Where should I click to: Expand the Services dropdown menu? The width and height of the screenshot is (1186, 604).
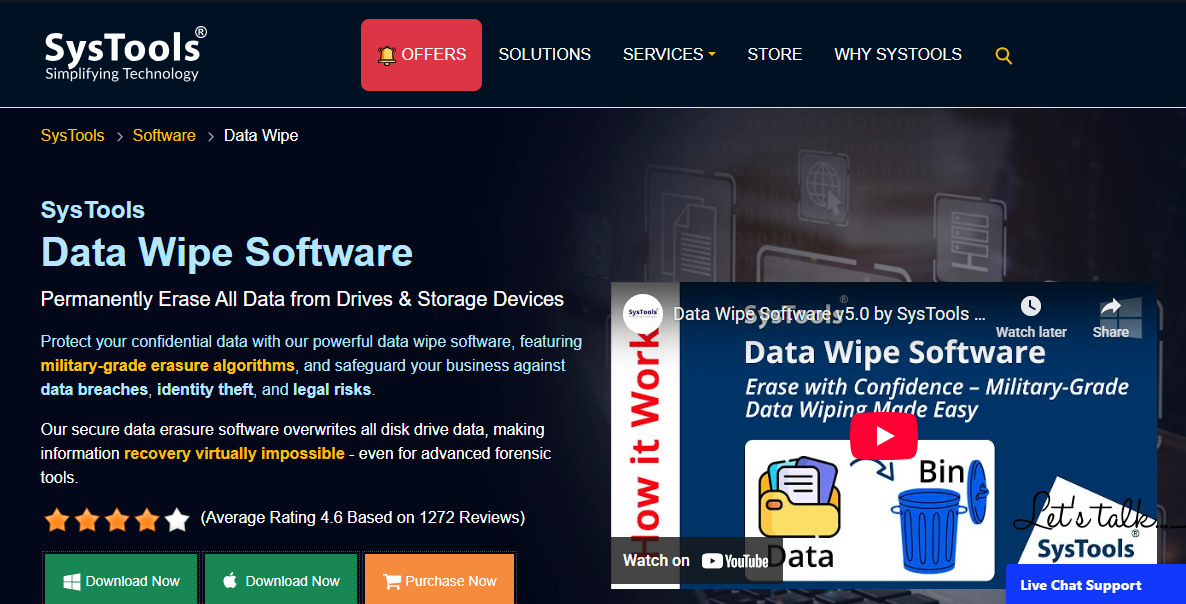point(668,54)
